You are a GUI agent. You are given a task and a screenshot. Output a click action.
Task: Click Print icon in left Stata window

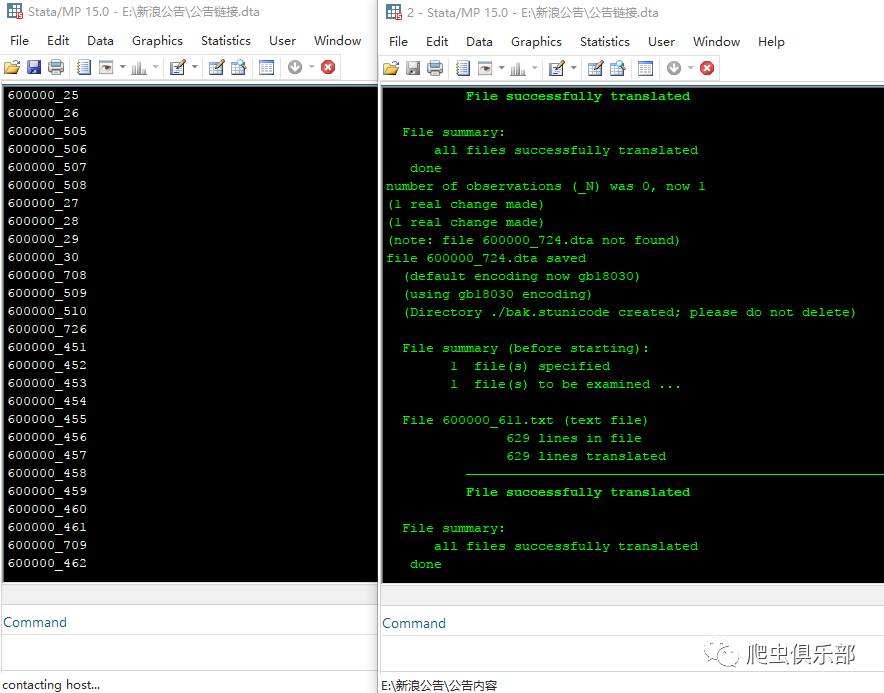tap(56, 68)
